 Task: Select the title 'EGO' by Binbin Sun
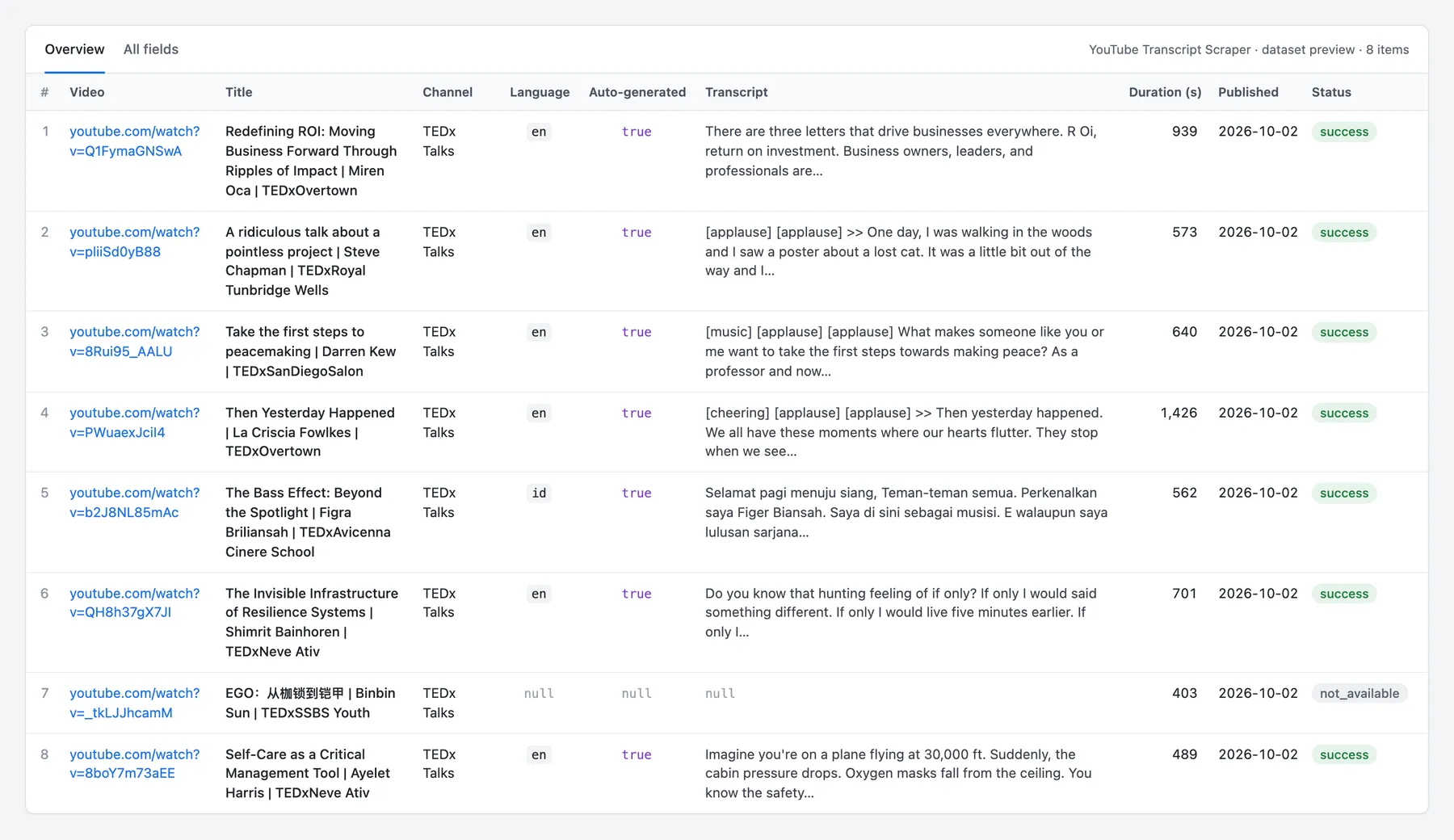(x=310, y=703)
